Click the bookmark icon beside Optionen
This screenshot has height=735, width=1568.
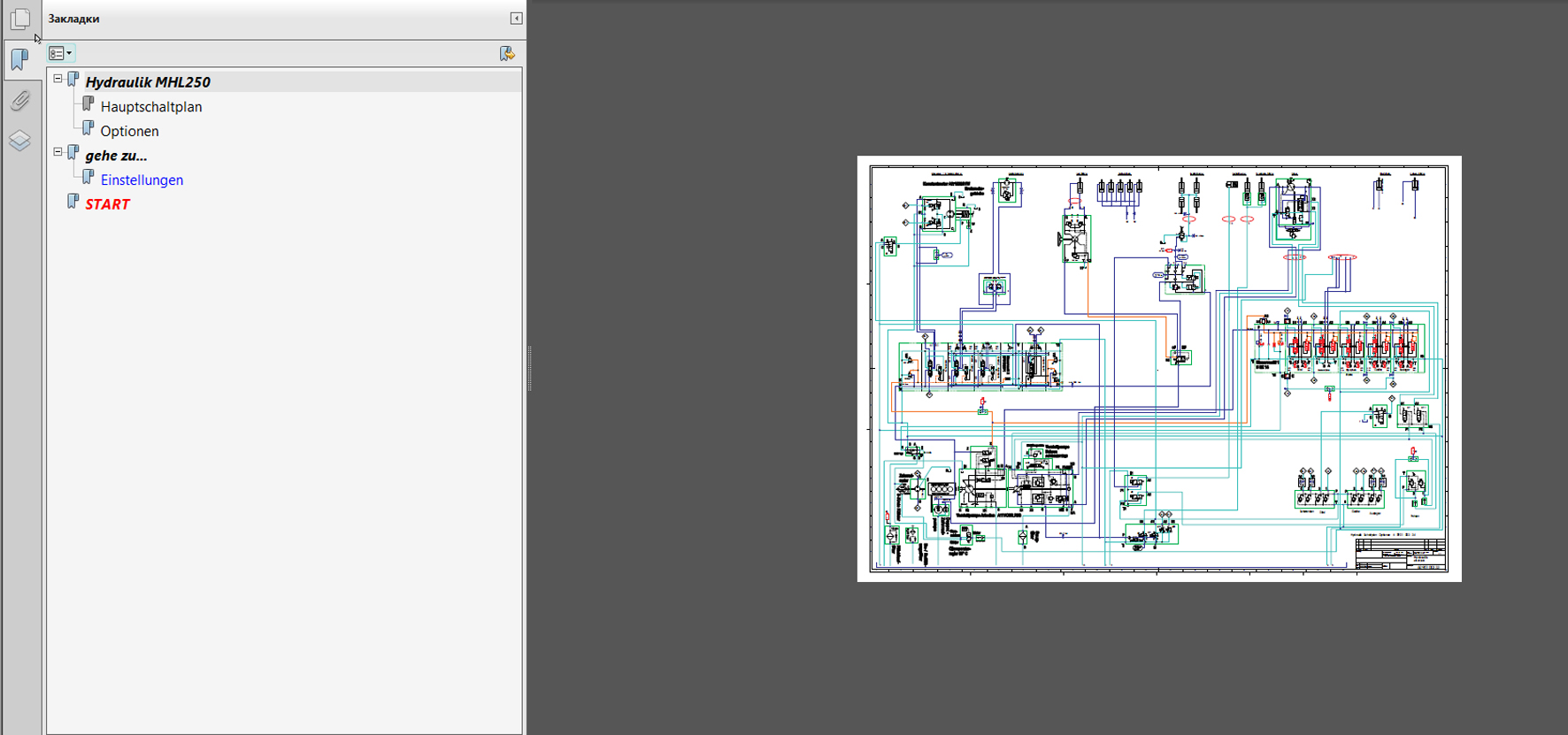88,129
